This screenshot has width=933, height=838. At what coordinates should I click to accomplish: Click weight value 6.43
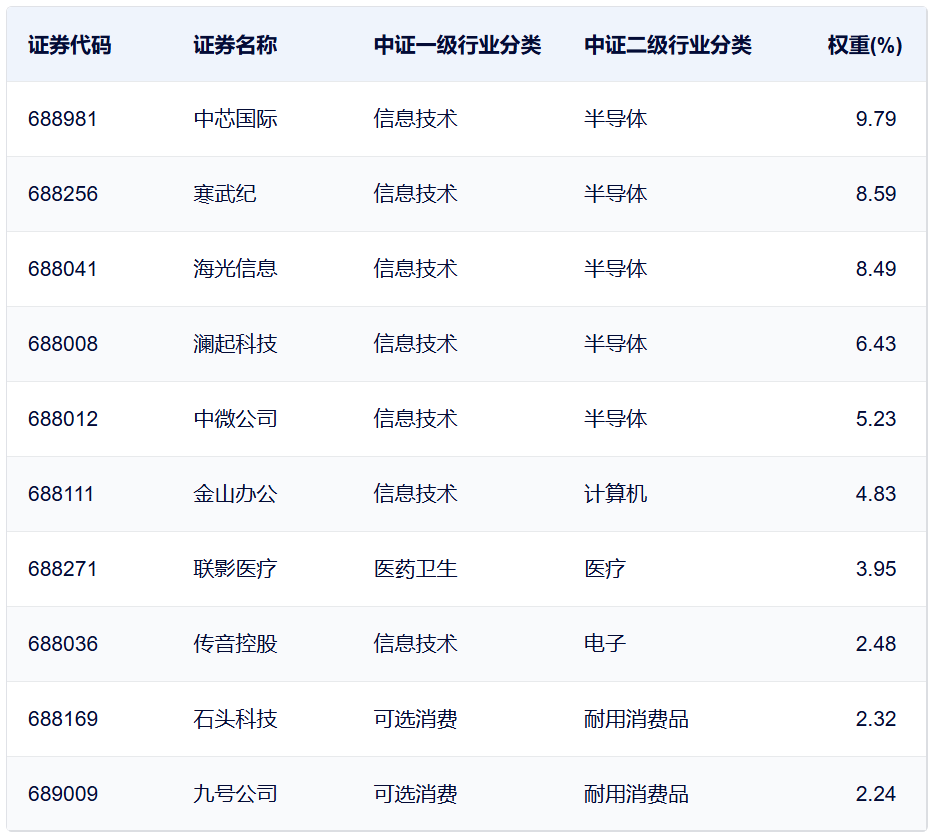(876, 344)
